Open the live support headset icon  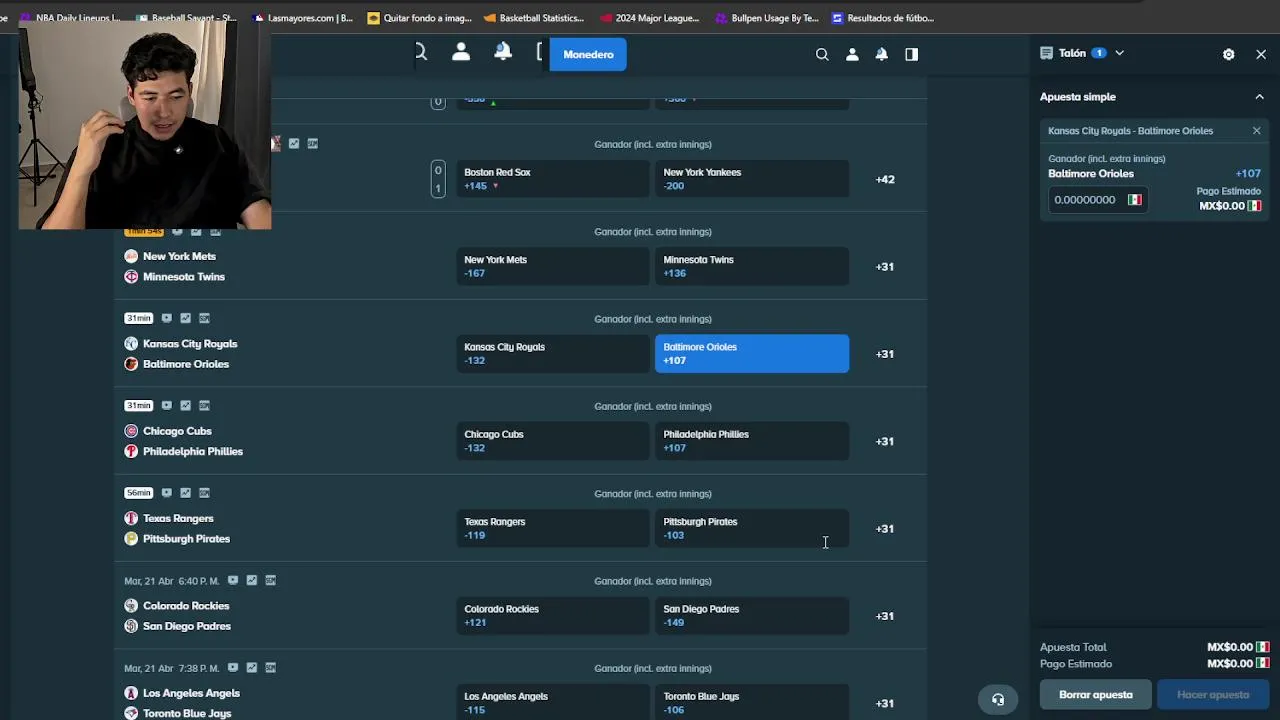click(x=998, y=700)
